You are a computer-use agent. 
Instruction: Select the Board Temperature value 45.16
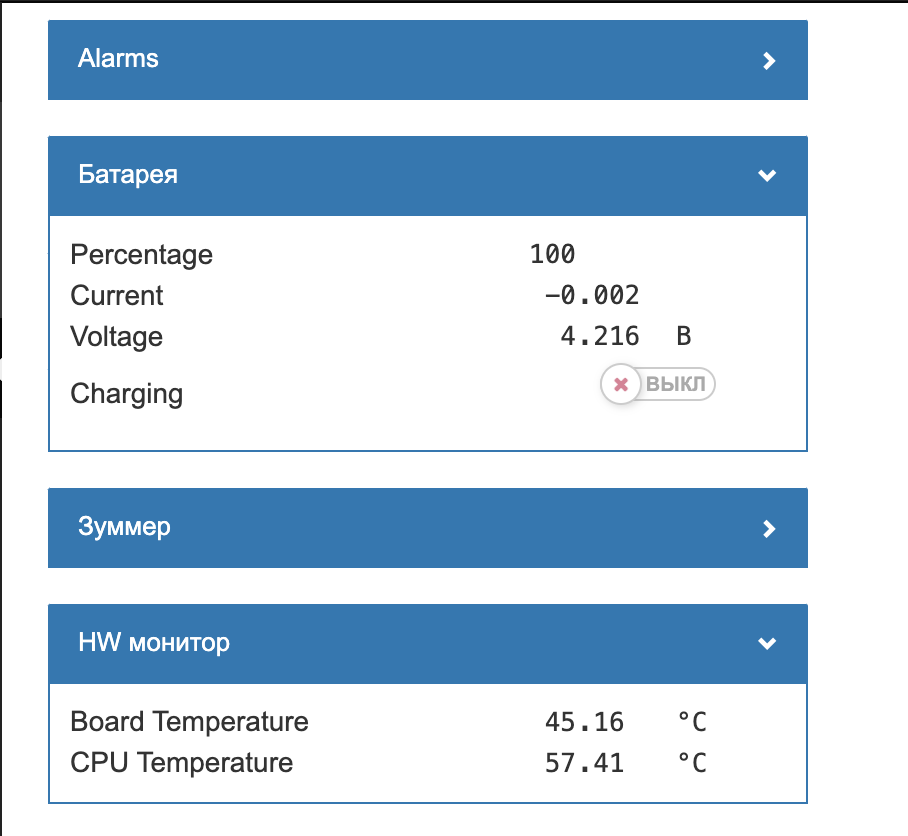tap(584, 722)
